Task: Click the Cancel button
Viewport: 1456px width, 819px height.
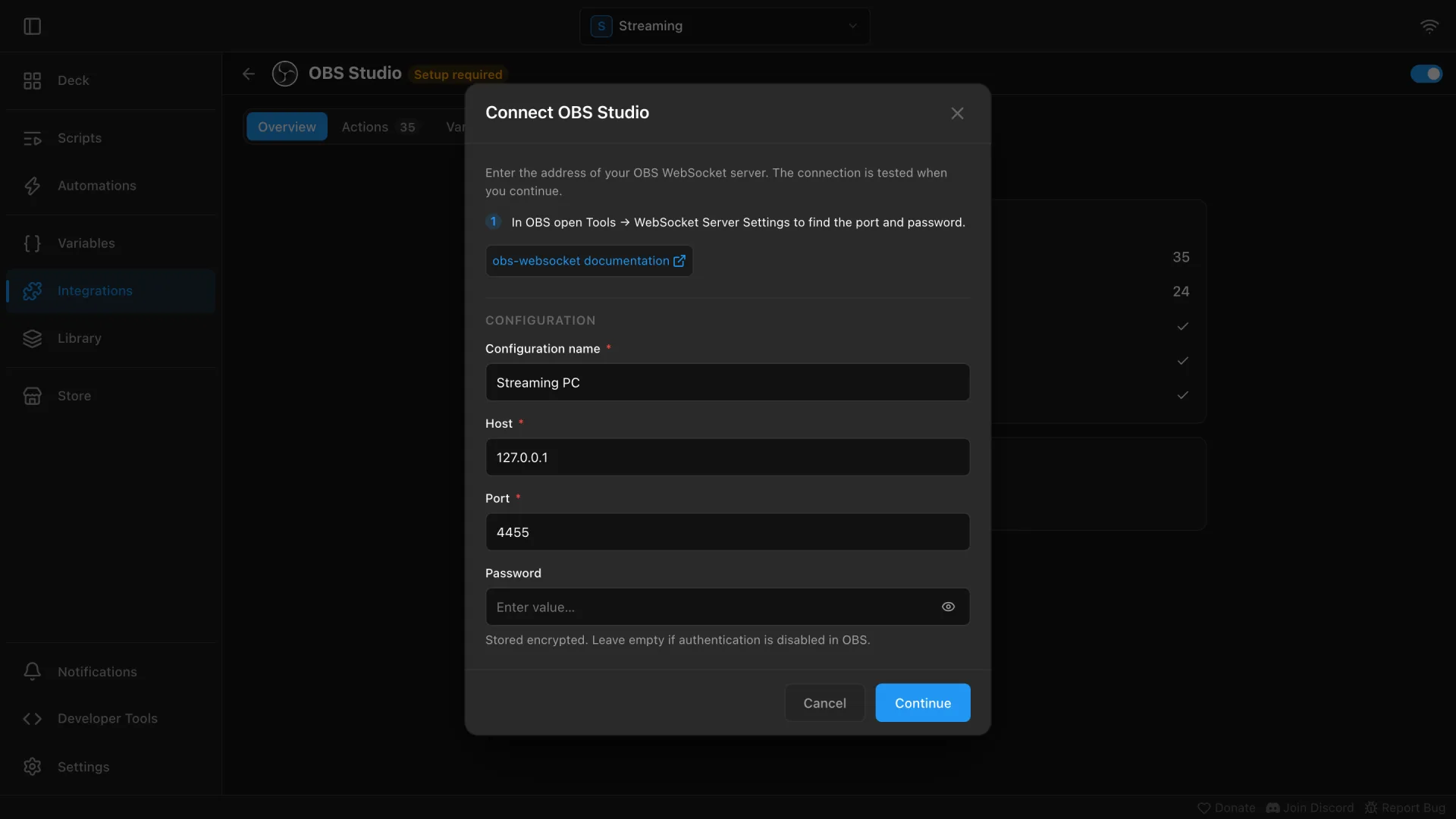Action: 824,703
